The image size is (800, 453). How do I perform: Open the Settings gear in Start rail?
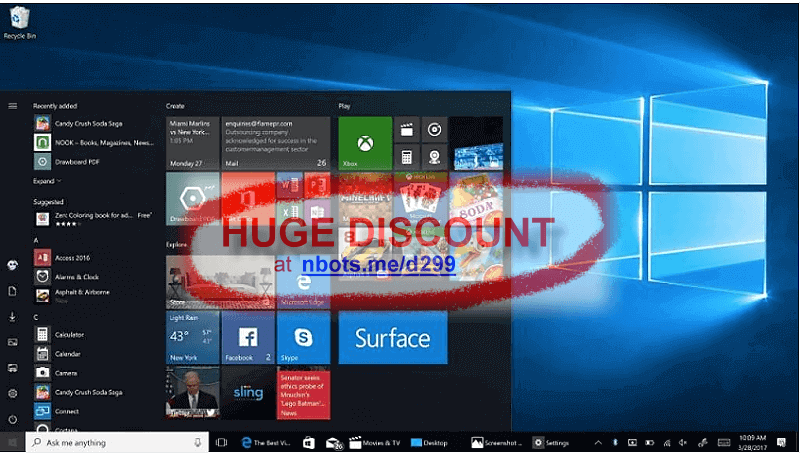13,393
